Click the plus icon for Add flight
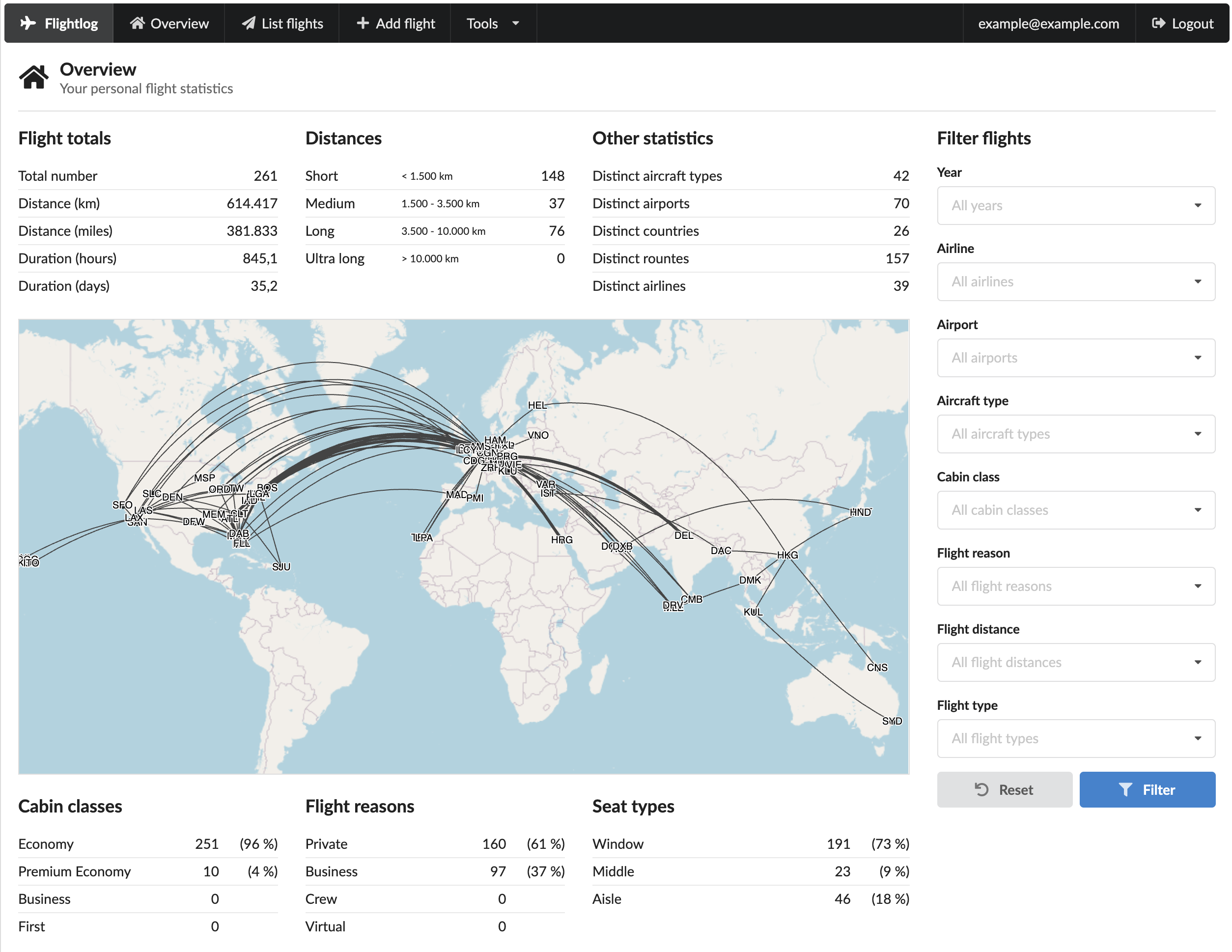The width and height of the screenshot is (1232, 952). (363, 23)
